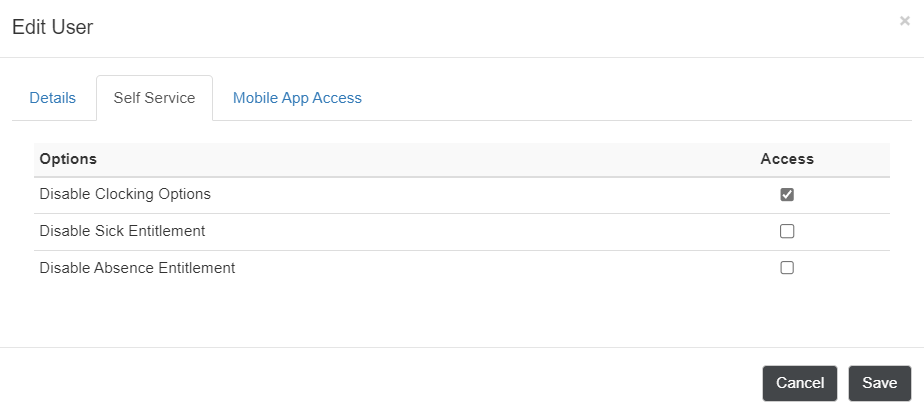This screenshot has width=924, height=414.
Task: Click the Cancel button
Action: (x=800, y=383)
